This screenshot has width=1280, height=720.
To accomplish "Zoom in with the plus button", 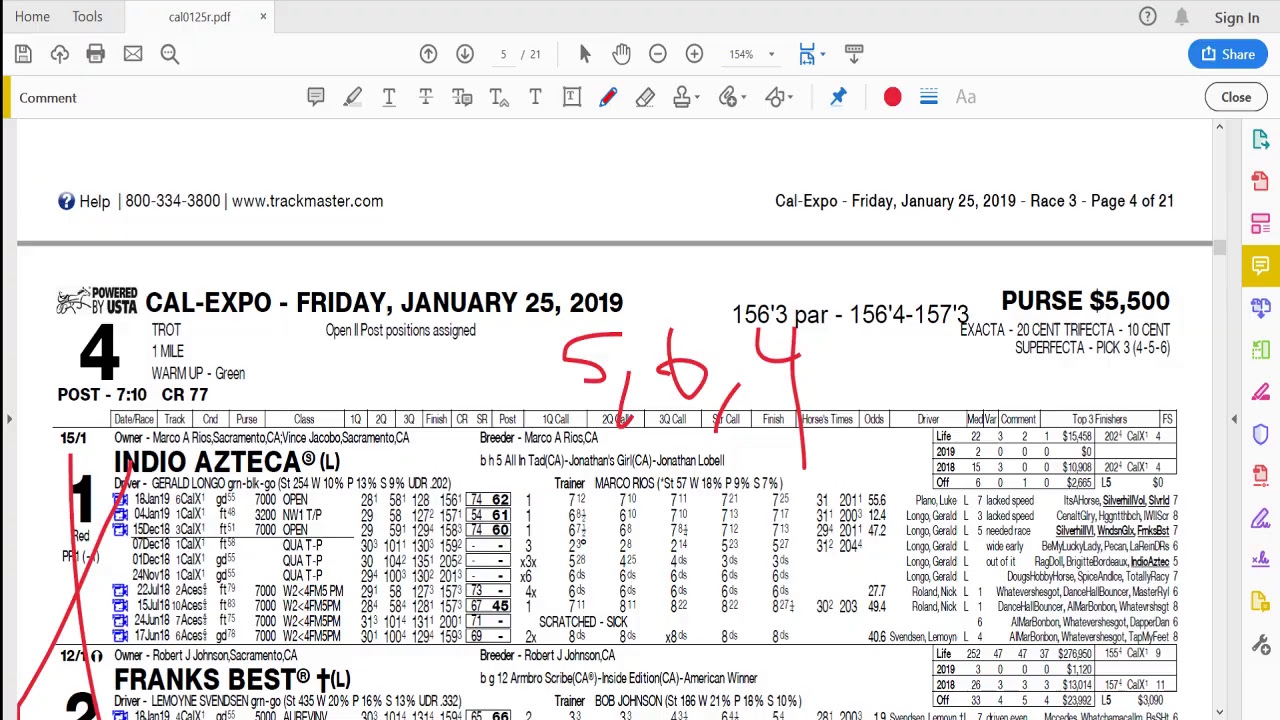I will [x=694, y=54].
